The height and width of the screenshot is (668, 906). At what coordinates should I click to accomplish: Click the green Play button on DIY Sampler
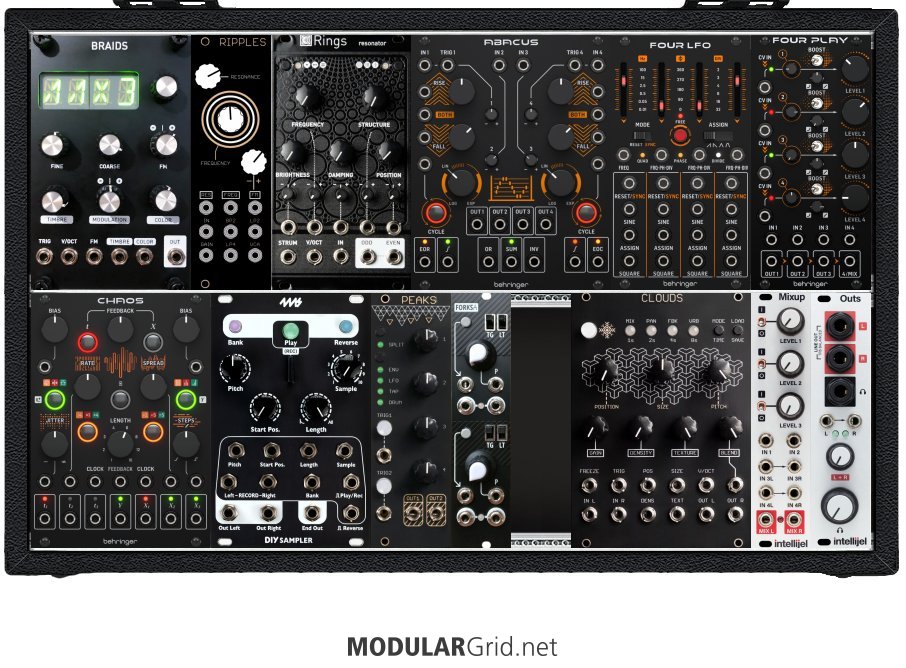click(290, 331)
